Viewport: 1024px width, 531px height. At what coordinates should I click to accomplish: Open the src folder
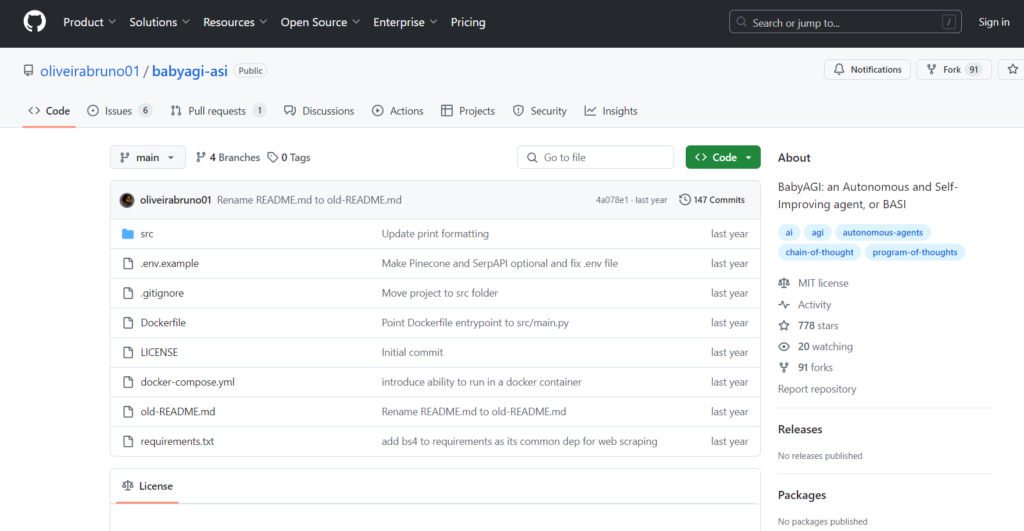(x=147, y=234)
